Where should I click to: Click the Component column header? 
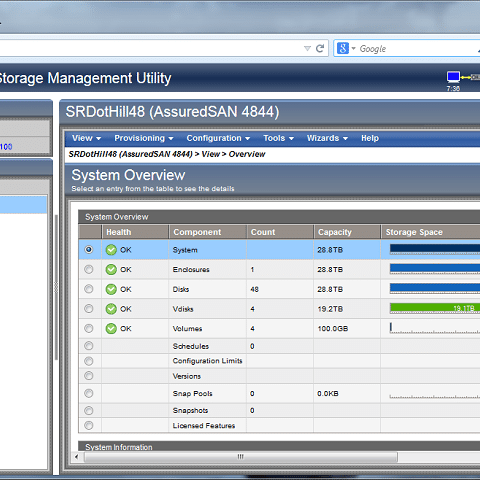208,232
